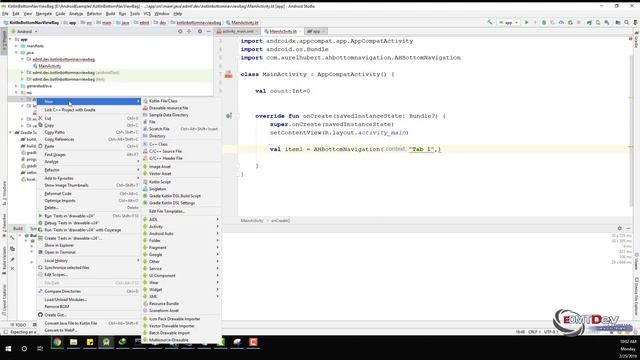
Task: Click Cut in the context menu
Action: click(89, 118)
